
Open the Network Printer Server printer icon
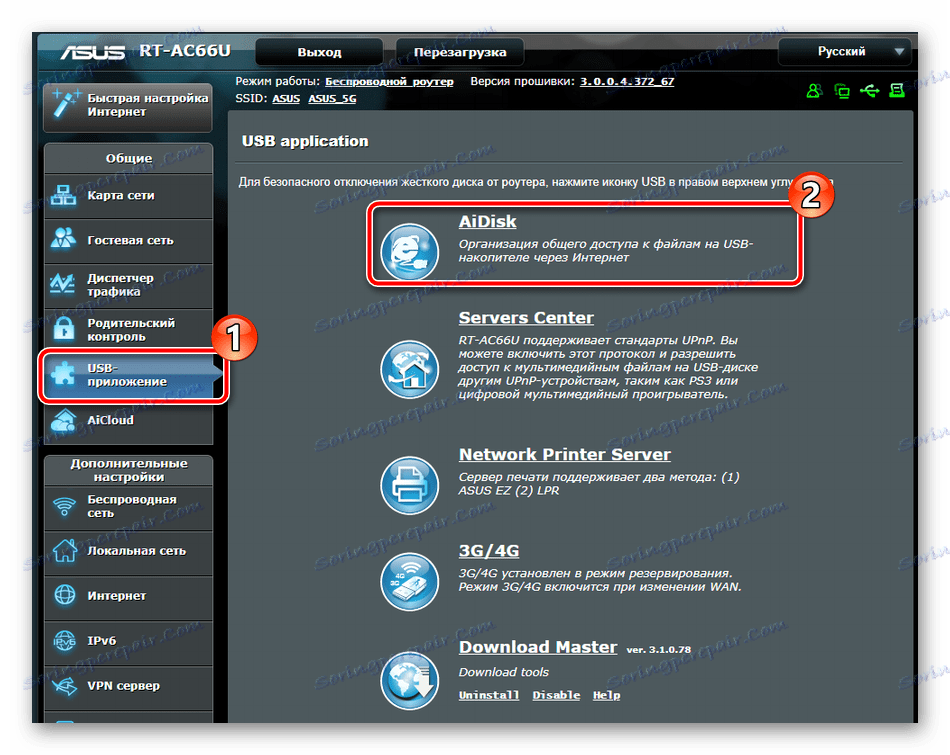[x=410, y=485]
